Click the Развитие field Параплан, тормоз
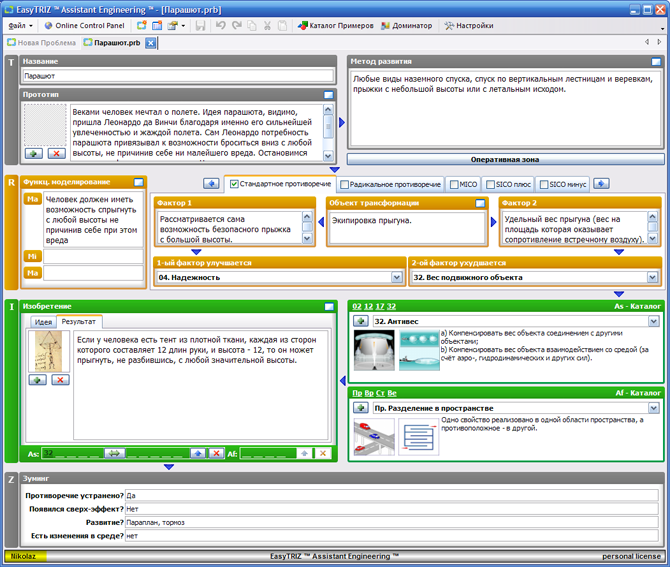Viewport: 670px width, 567px height. point(391,522)
